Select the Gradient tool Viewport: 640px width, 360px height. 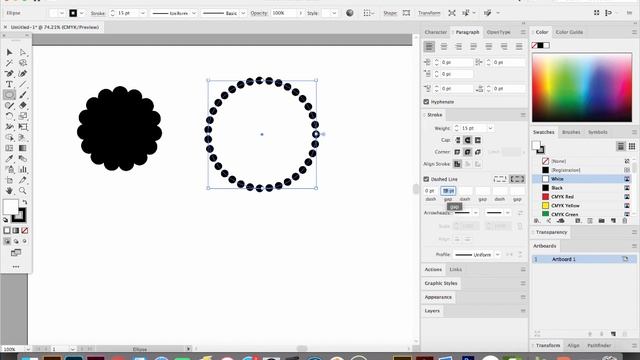point(23,148)
